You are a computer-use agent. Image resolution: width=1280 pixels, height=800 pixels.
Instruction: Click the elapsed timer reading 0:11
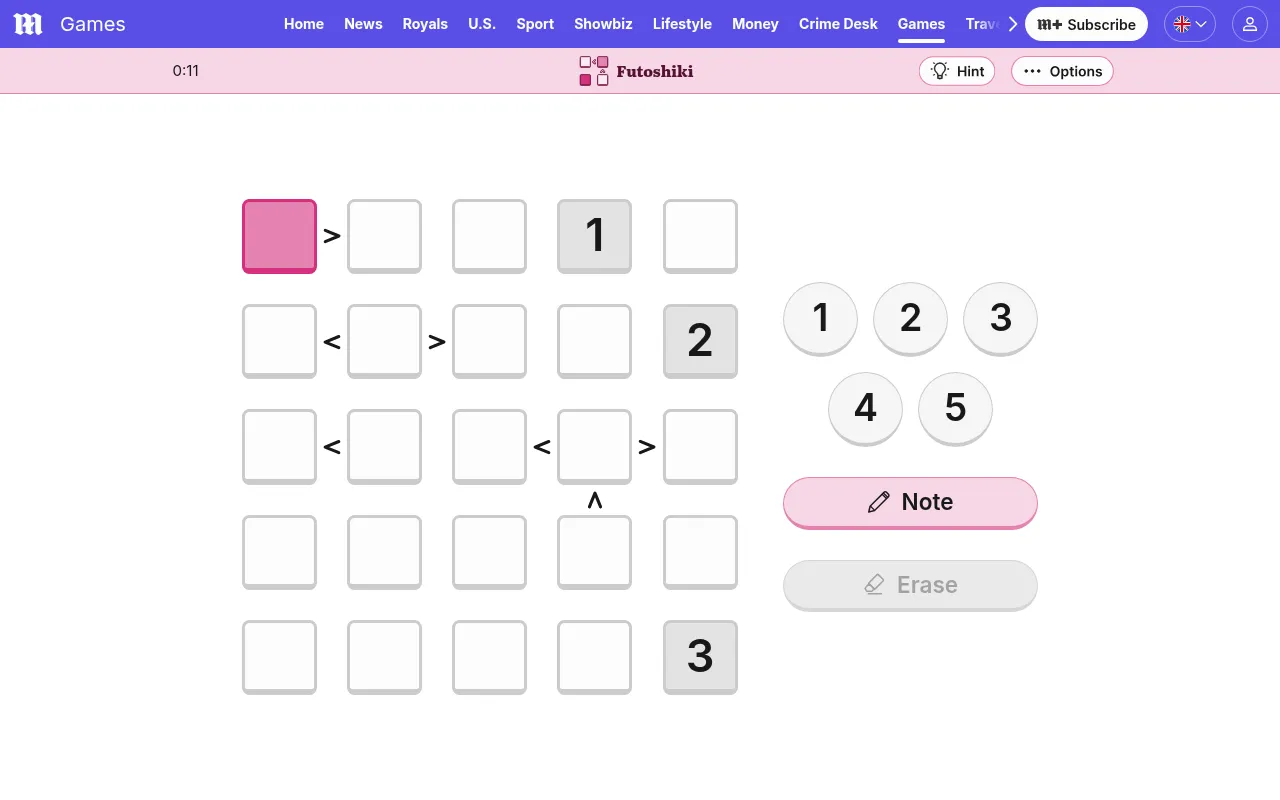tap(186, 71)
